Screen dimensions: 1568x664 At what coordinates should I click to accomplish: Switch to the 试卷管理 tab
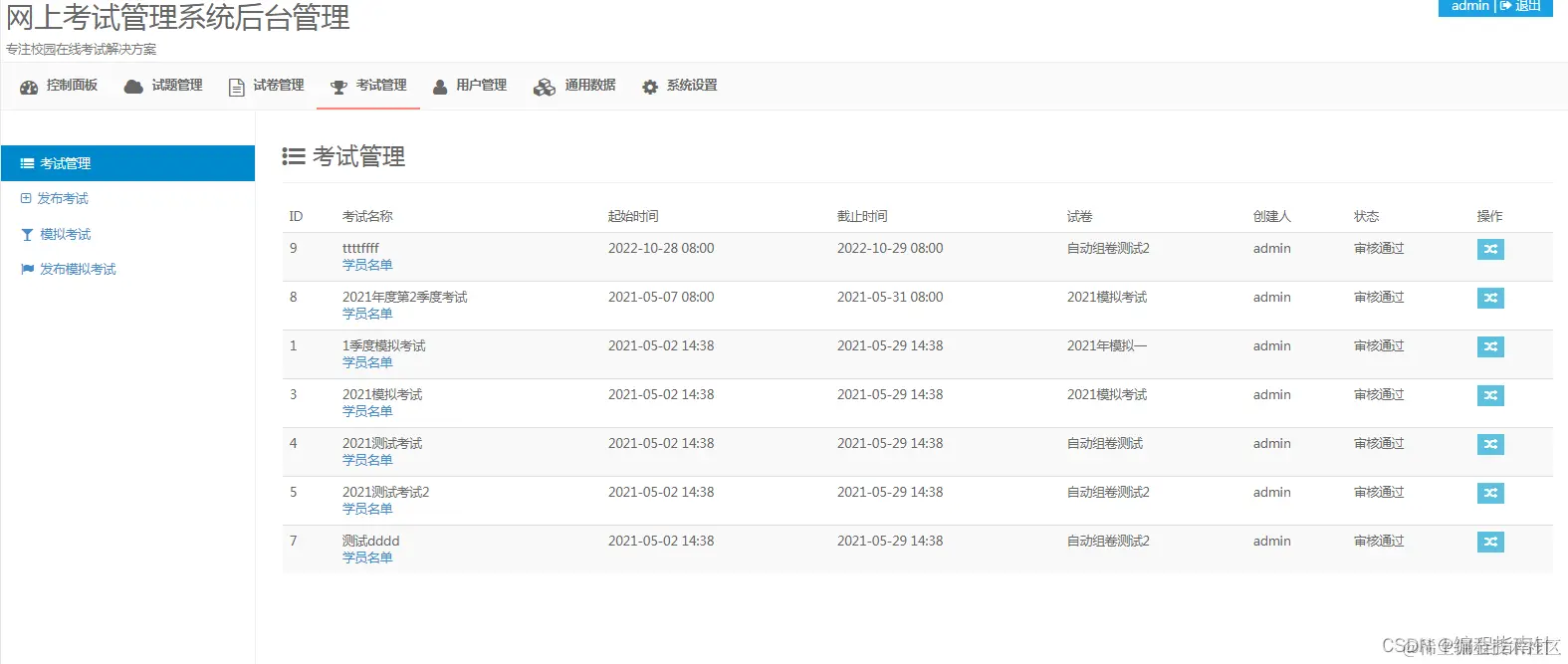coord(266,86)
